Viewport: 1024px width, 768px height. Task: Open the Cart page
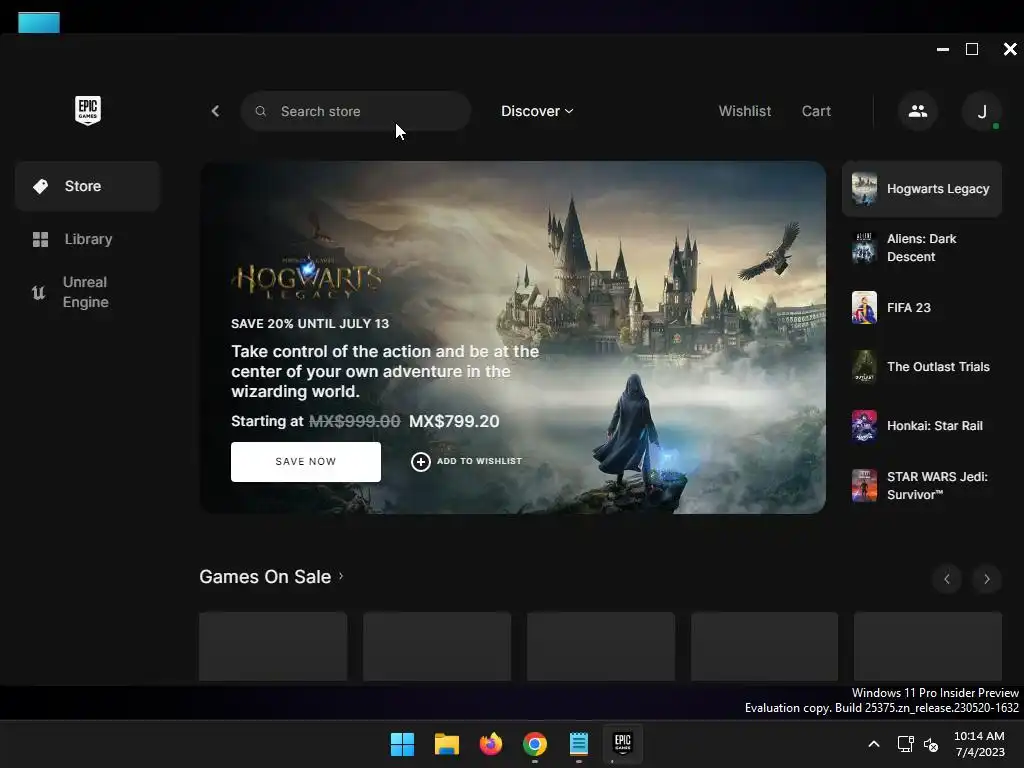(x=816, y=111)
